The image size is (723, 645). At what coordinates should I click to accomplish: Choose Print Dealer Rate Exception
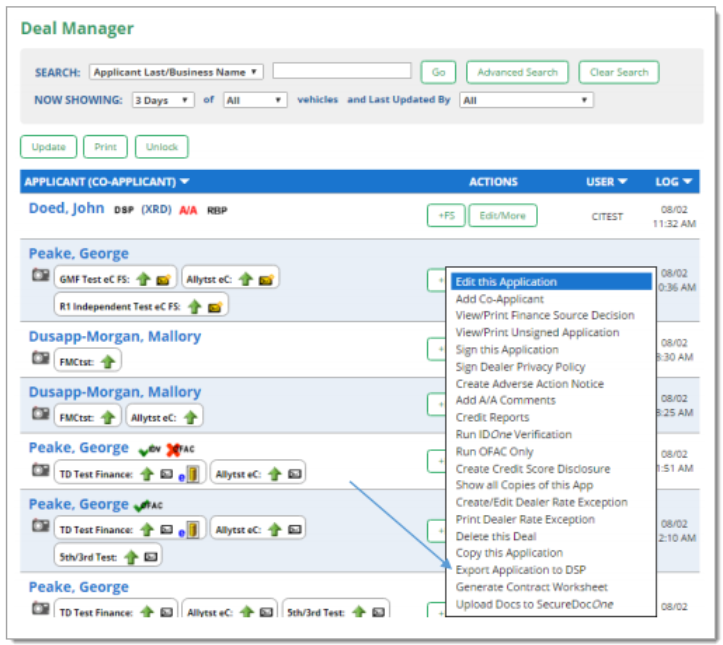[x=525, y=519]
